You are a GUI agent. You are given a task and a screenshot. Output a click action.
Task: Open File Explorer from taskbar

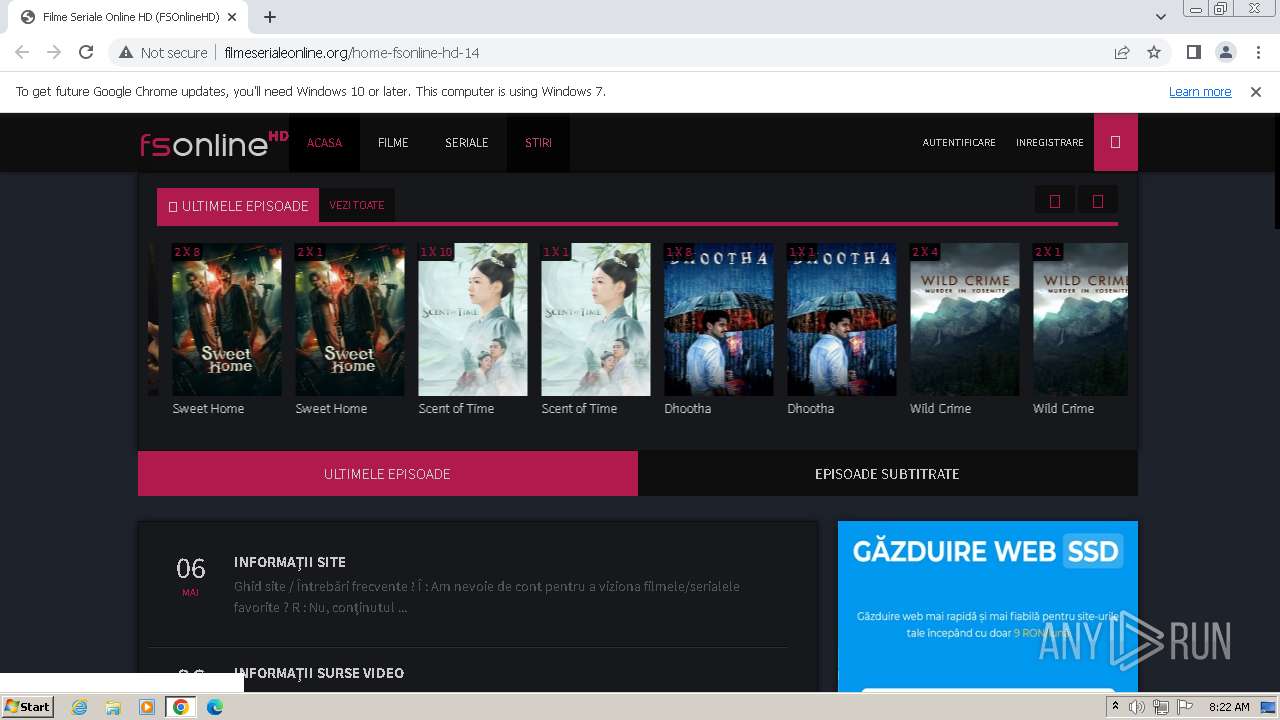point(113,707)
